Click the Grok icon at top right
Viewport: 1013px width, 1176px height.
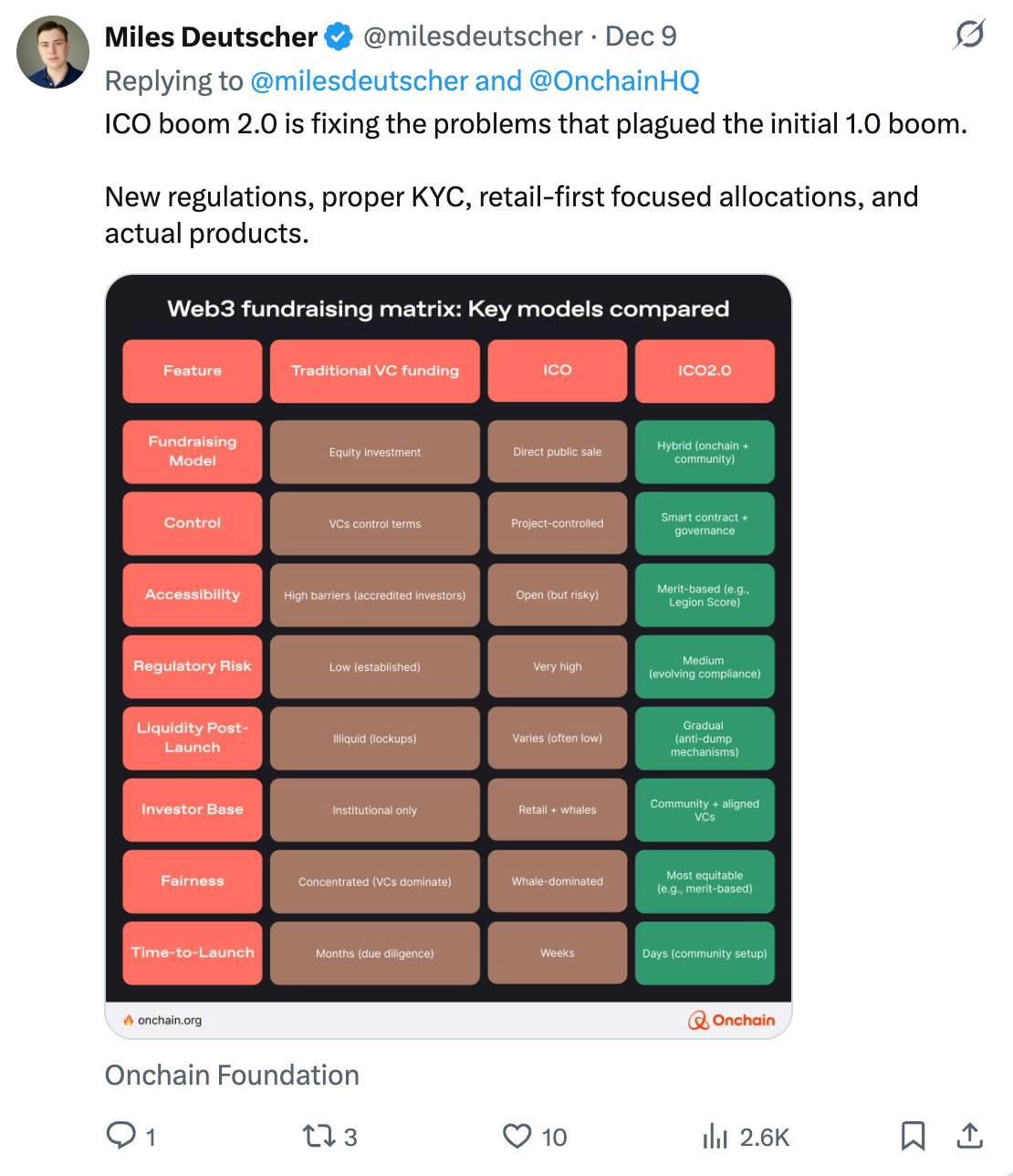click(969, 36)
